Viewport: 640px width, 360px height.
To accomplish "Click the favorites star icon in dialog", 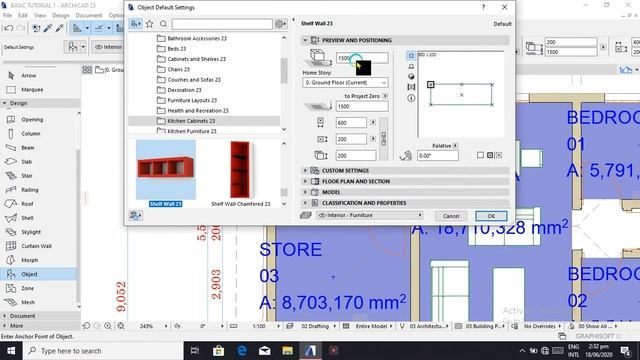I will [x=150, y=24].
